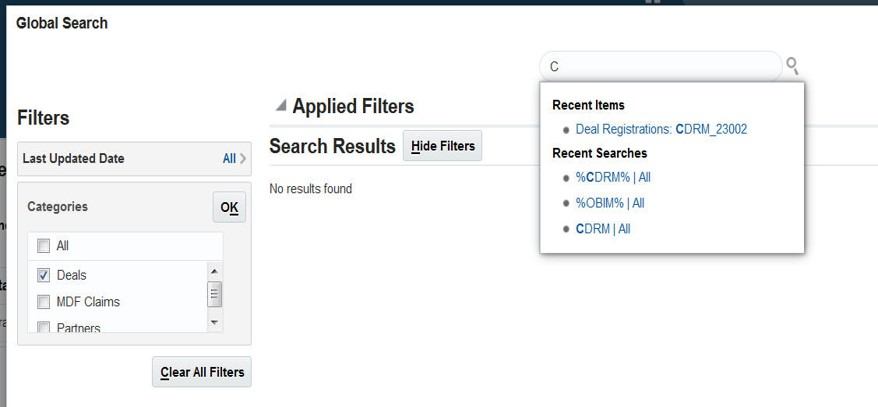
Task: Click the magnifying glass search icon
Action: point(792,66)
